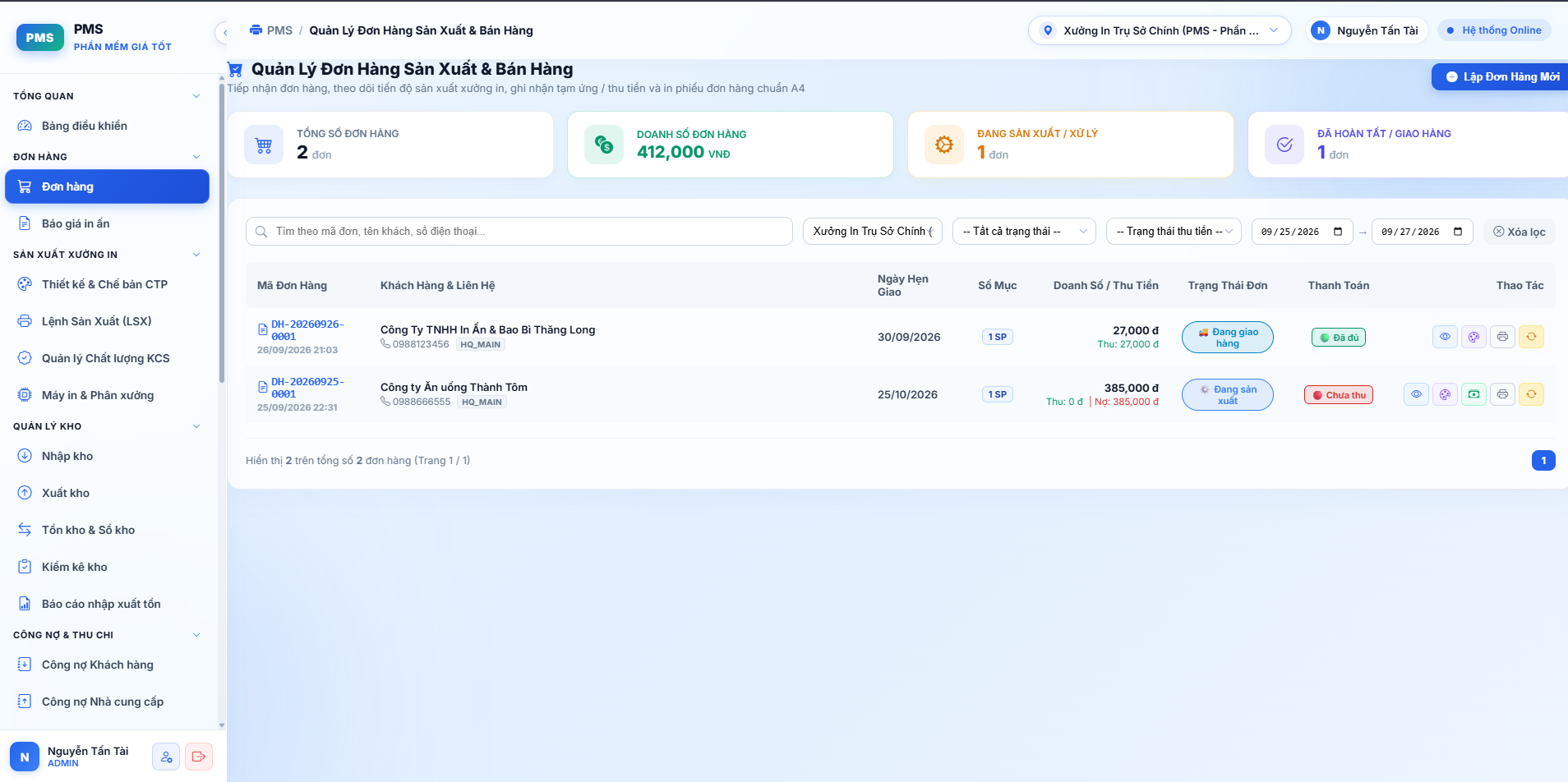Print the Thành Tôm order slip

[x=1502, y=394]
